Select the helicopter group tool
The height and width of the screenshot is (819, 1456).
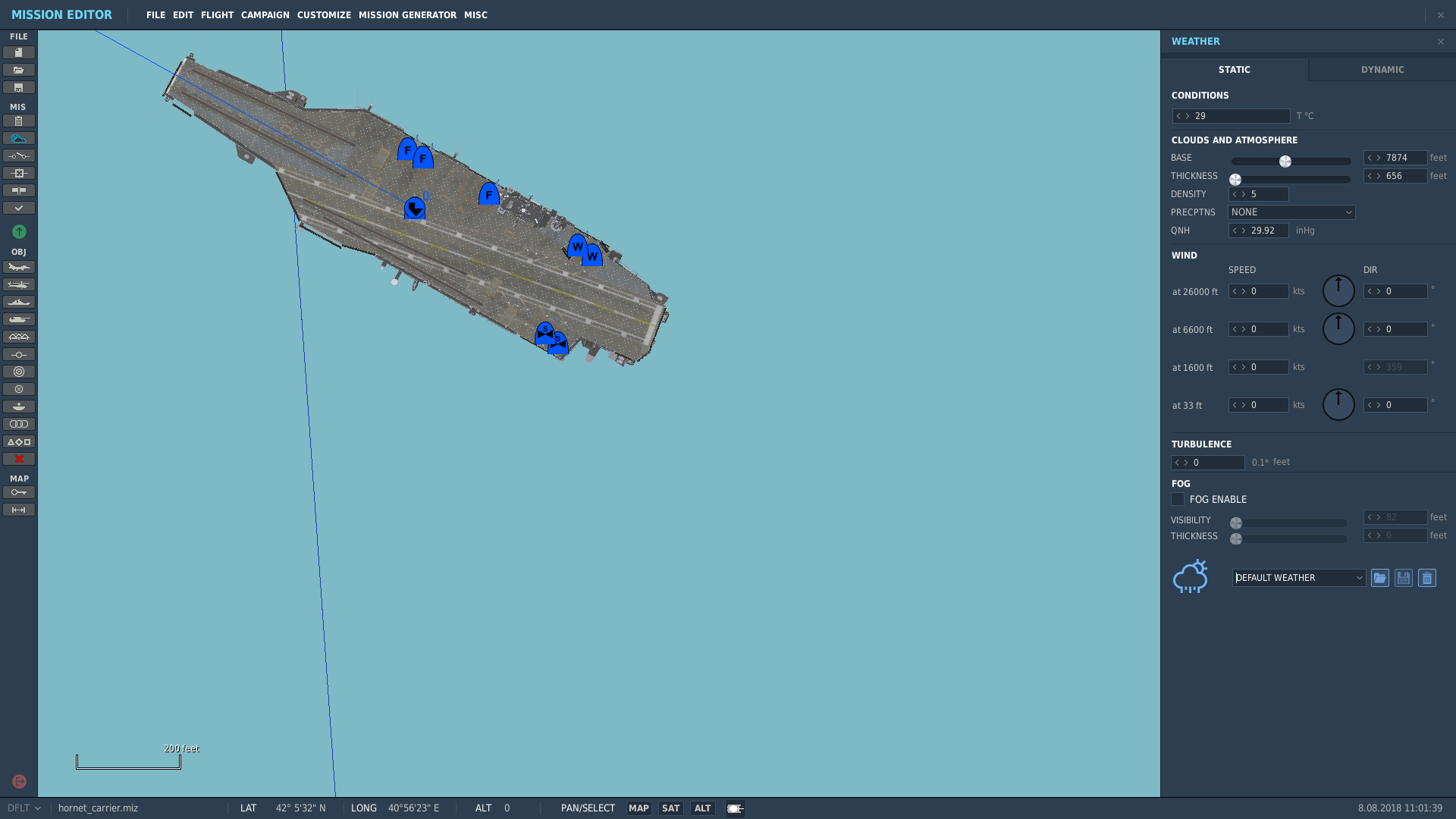[x=19, y=284]
